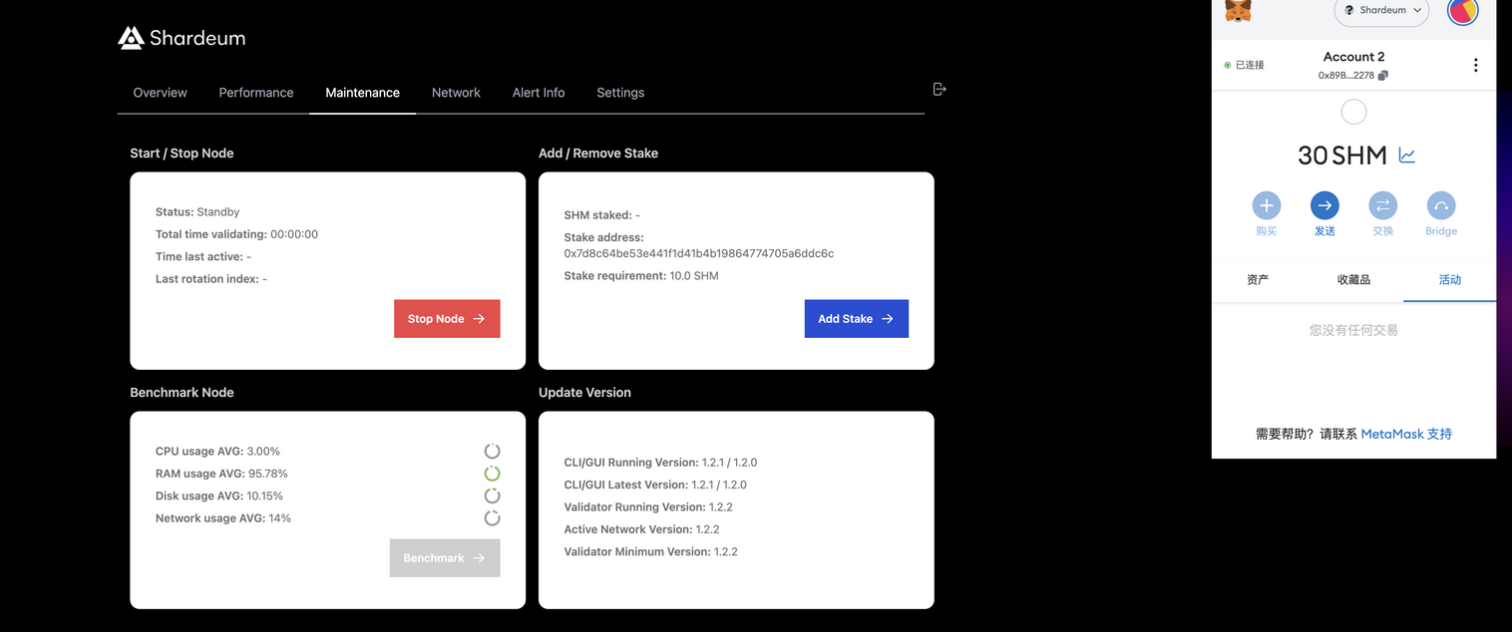Click the blue Add Stake button
The height and width of the screenshot is (632, 1512).
pyautogui.click(x=856, y=319)
